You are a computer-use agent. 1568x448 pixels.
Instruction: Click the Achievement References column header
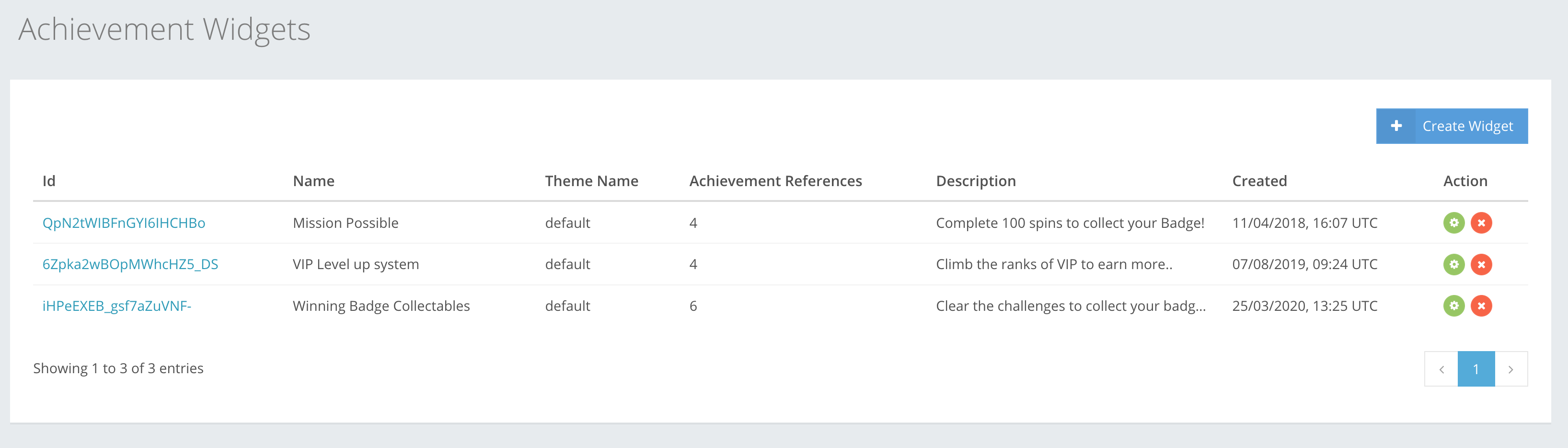tap(775, 180)
